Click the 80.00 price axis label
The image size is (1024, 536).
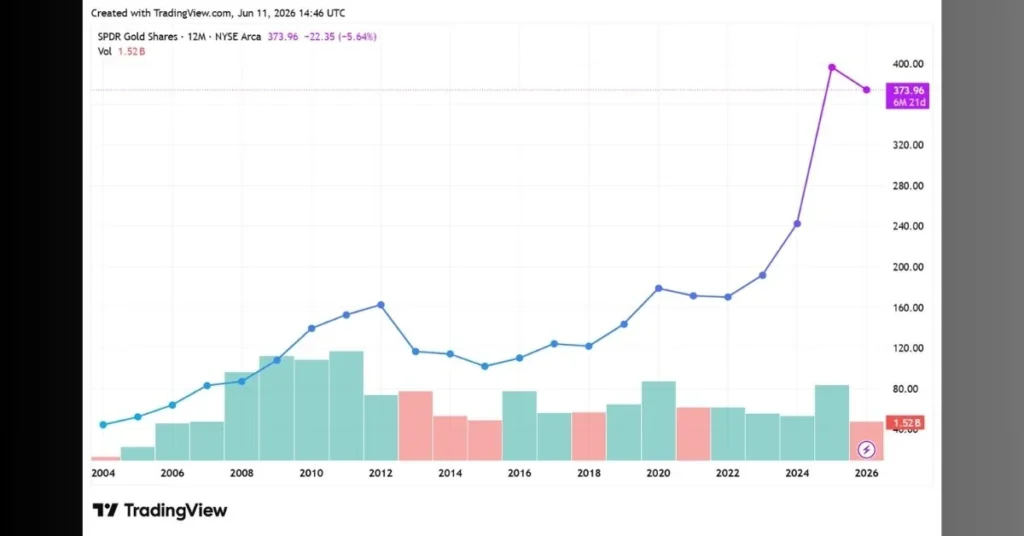tap(908, 389)
